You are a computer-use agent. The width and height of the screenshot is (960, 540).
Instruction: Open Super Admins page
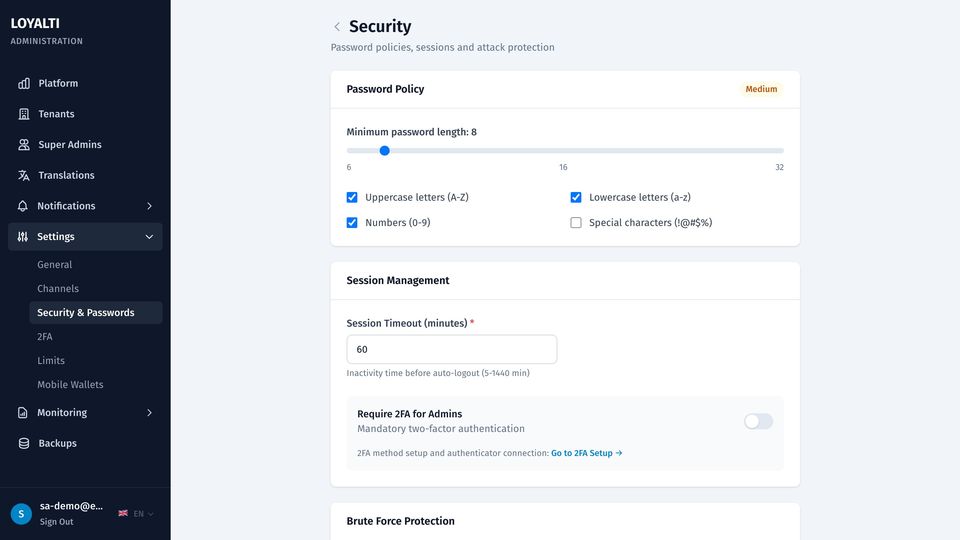[x=85, y=144]
